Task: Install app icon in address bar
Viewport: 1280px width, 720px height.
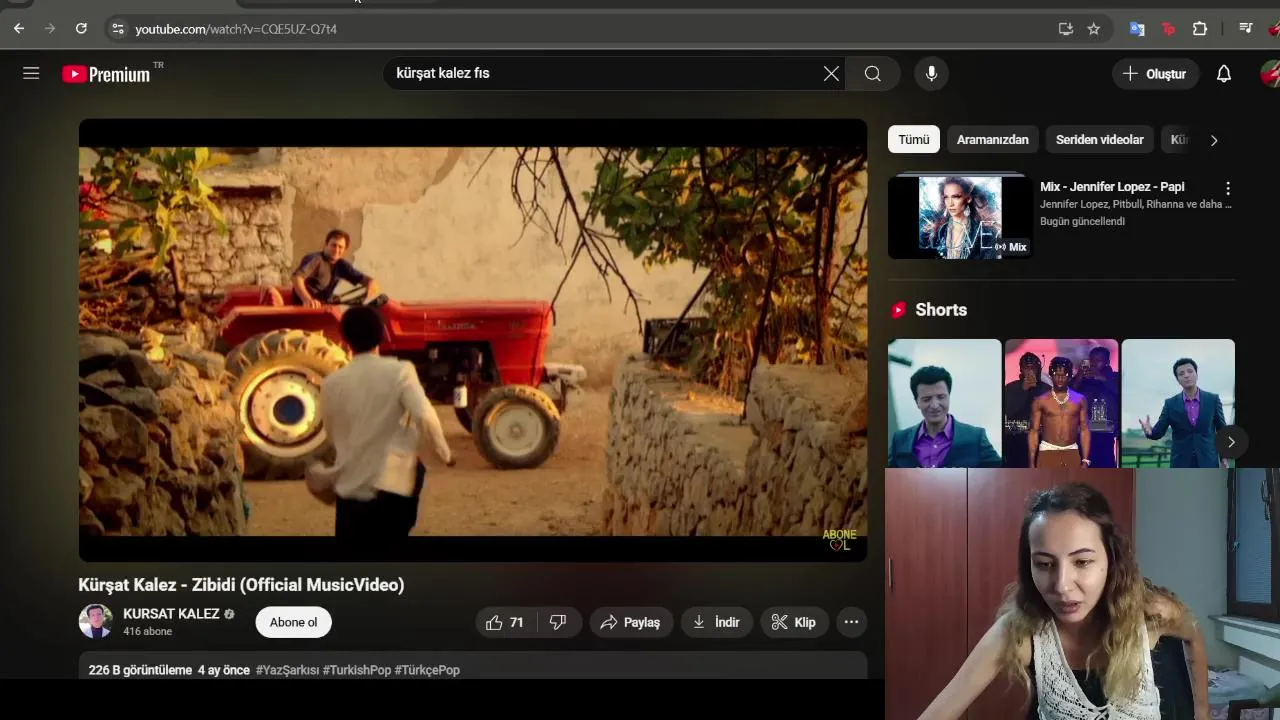Action: 1066,29
